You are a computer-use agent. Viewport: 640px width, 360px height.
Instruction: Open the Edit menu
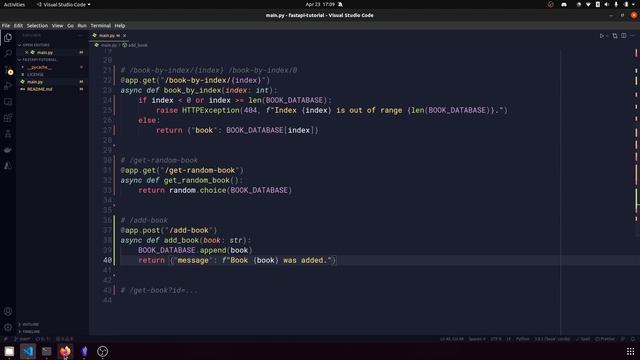18,26
